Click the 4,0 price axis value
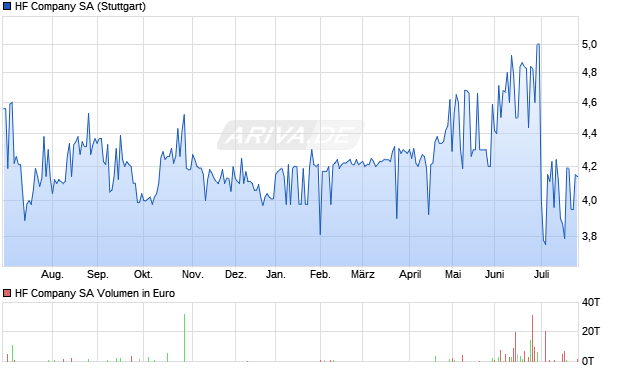 589,200
